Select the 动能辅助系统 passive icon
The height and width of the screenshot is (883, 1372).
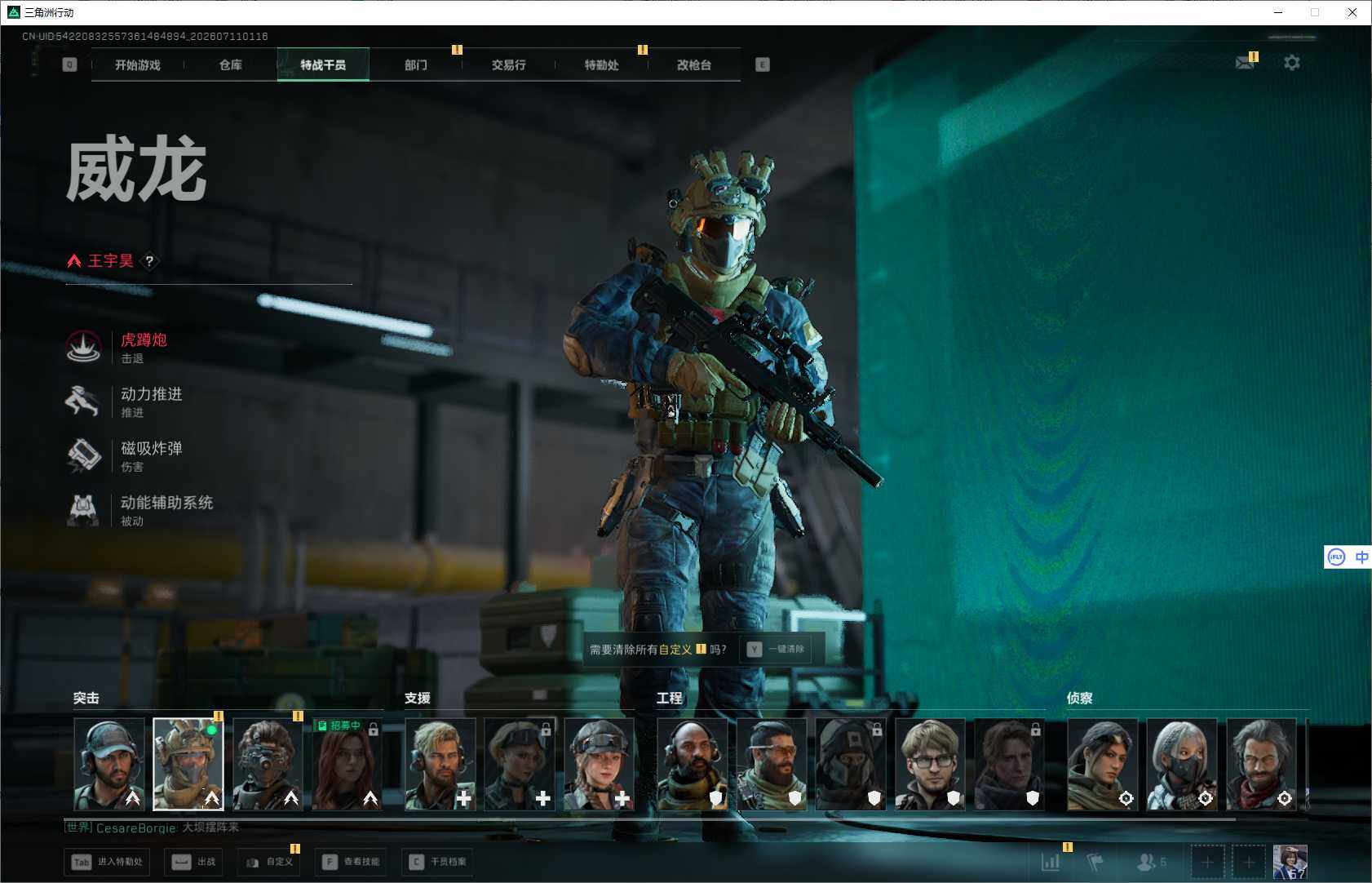(x=83, y=510)
